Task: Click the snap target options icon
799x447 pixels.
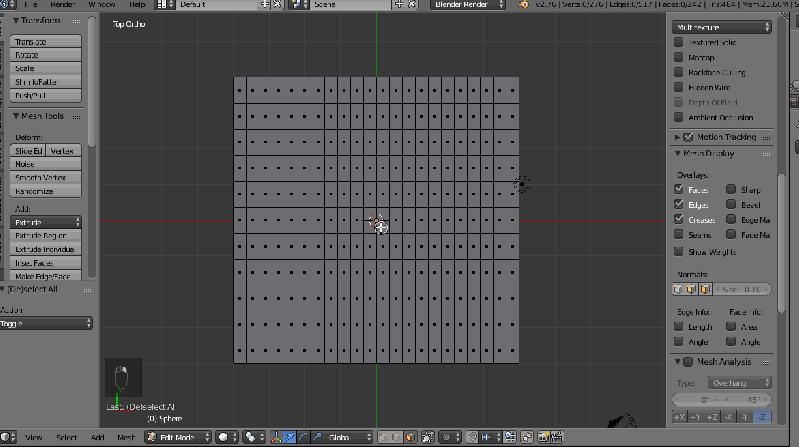Action: pyautogui.click(x=509, y=437)
